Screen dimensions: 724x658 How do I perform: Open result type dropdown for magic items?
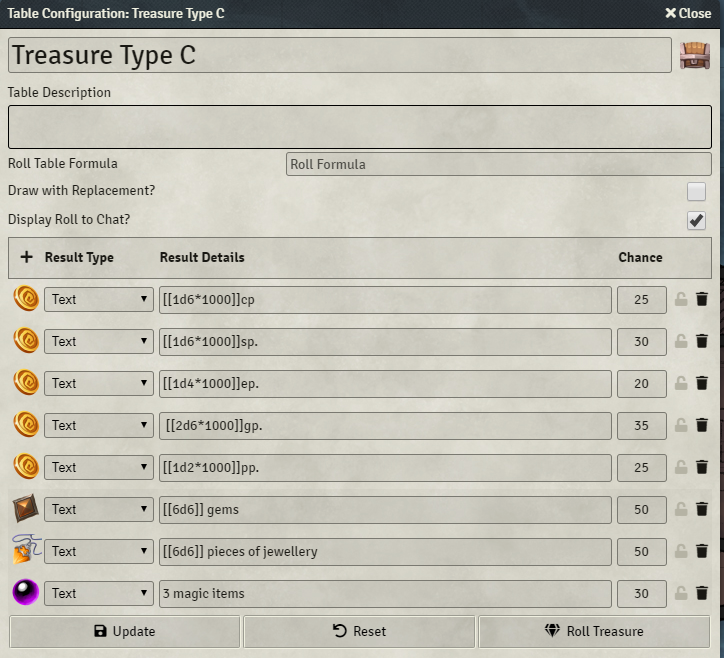pos(98,593)
